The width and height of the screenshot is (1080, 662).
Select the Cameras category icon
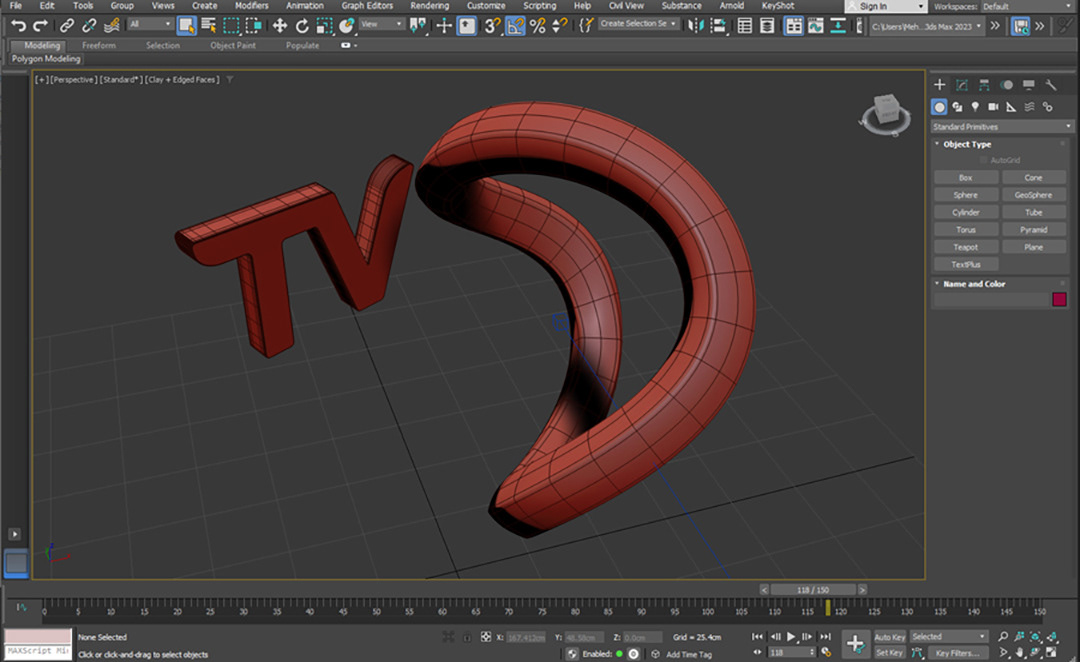tap(993, 107)
